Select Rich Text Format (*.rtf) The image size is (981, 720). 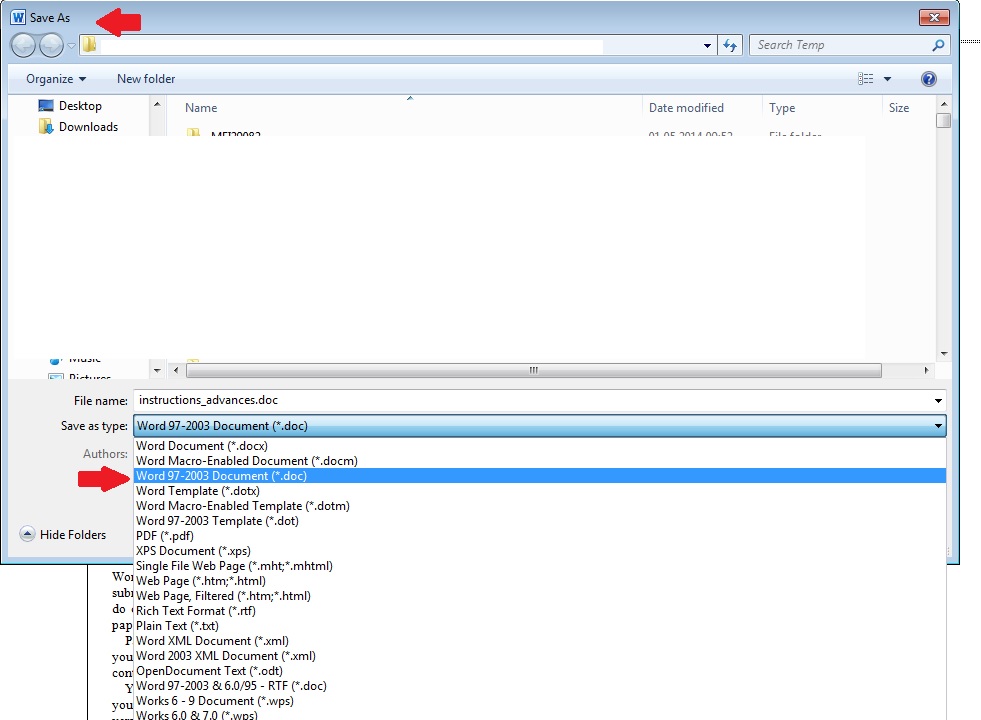pos(540,611)
